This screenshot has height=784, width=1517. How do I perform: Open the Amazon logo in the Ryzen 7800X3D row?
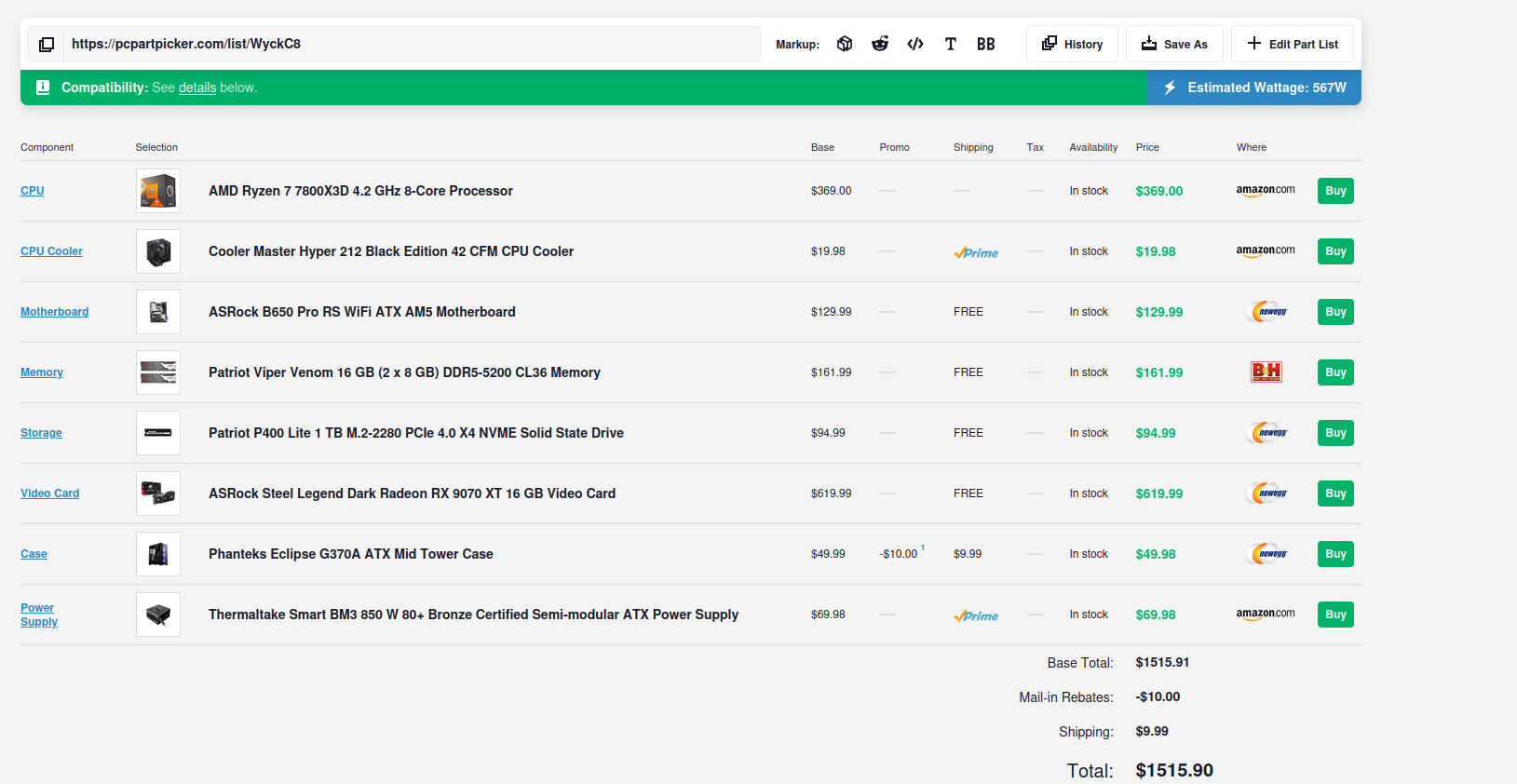(1266, 191)
